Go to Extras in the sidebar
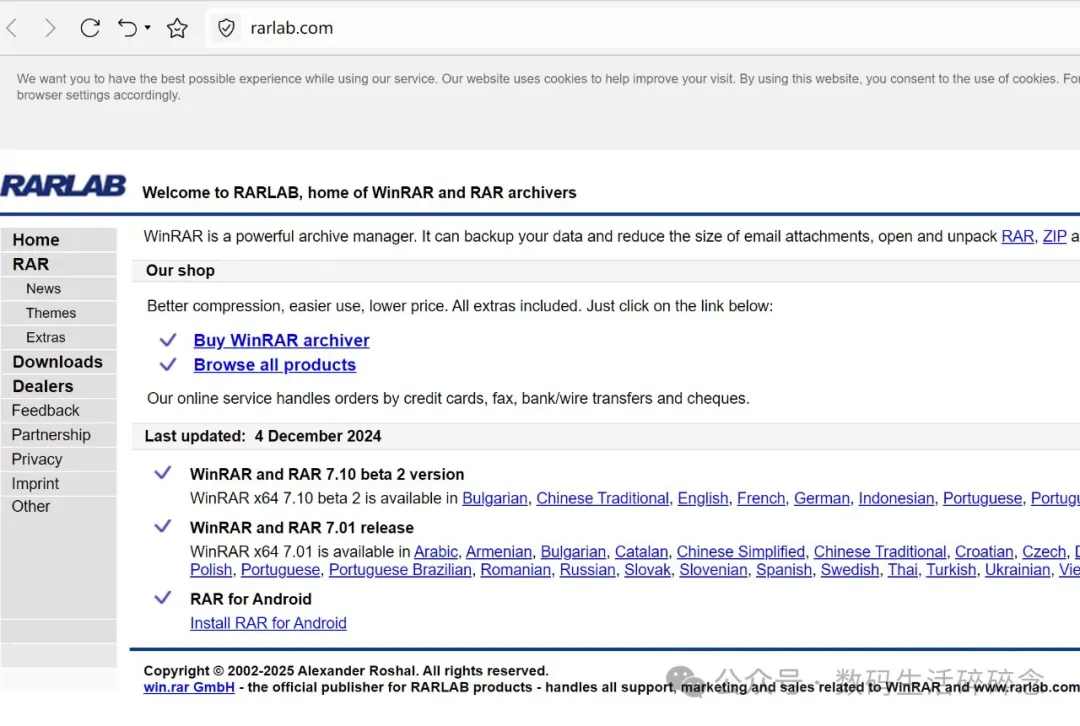The image size is (1080, 726). pyautogui.click(x=59, y=338)
